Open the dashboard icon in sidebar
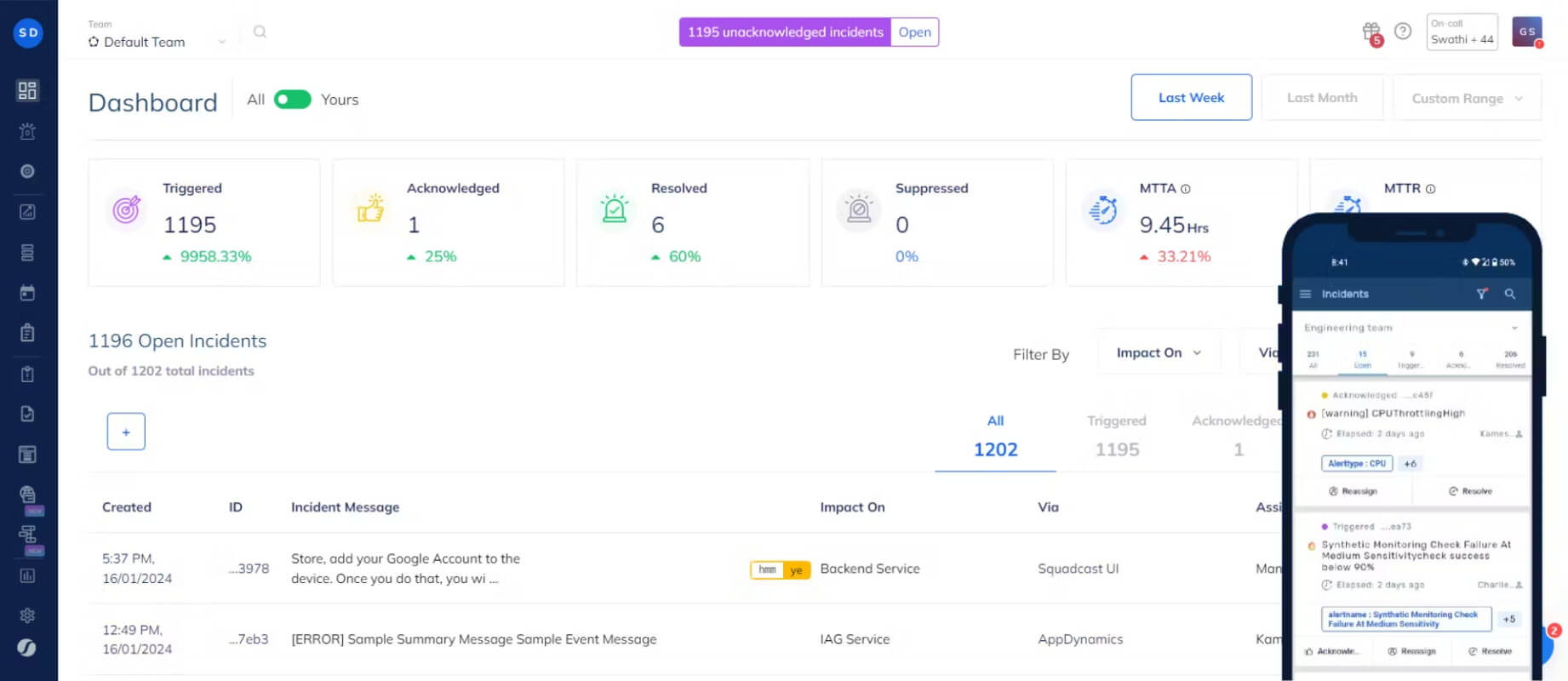Image resolution: width=1568 pixels, height=681 pixels. pyautogui.click(x=27, y=90)
